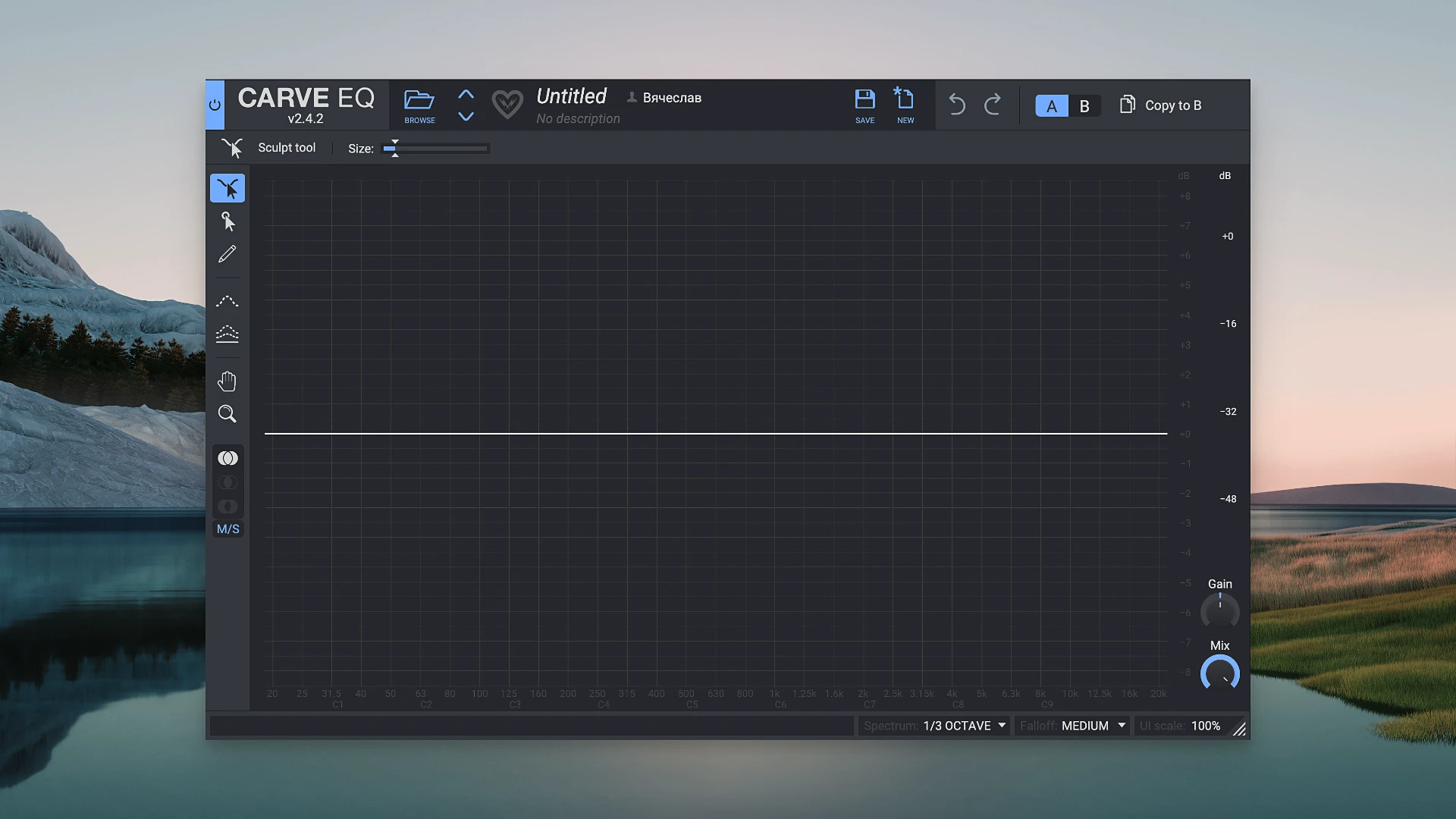Switch to the A state tab
The height and width of the screenshot is (819, 1456).
(1052, 106)
